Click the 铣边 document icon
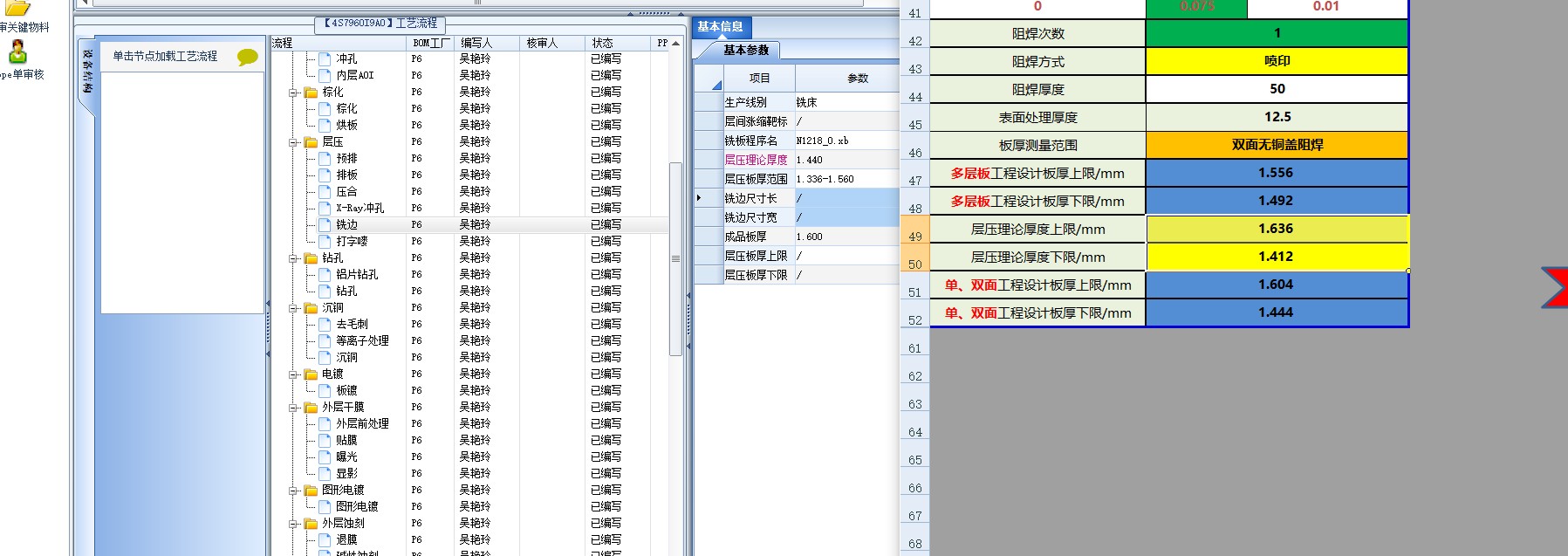The height and width of the screenshot is (556, 1568). (x=325, y=224)
